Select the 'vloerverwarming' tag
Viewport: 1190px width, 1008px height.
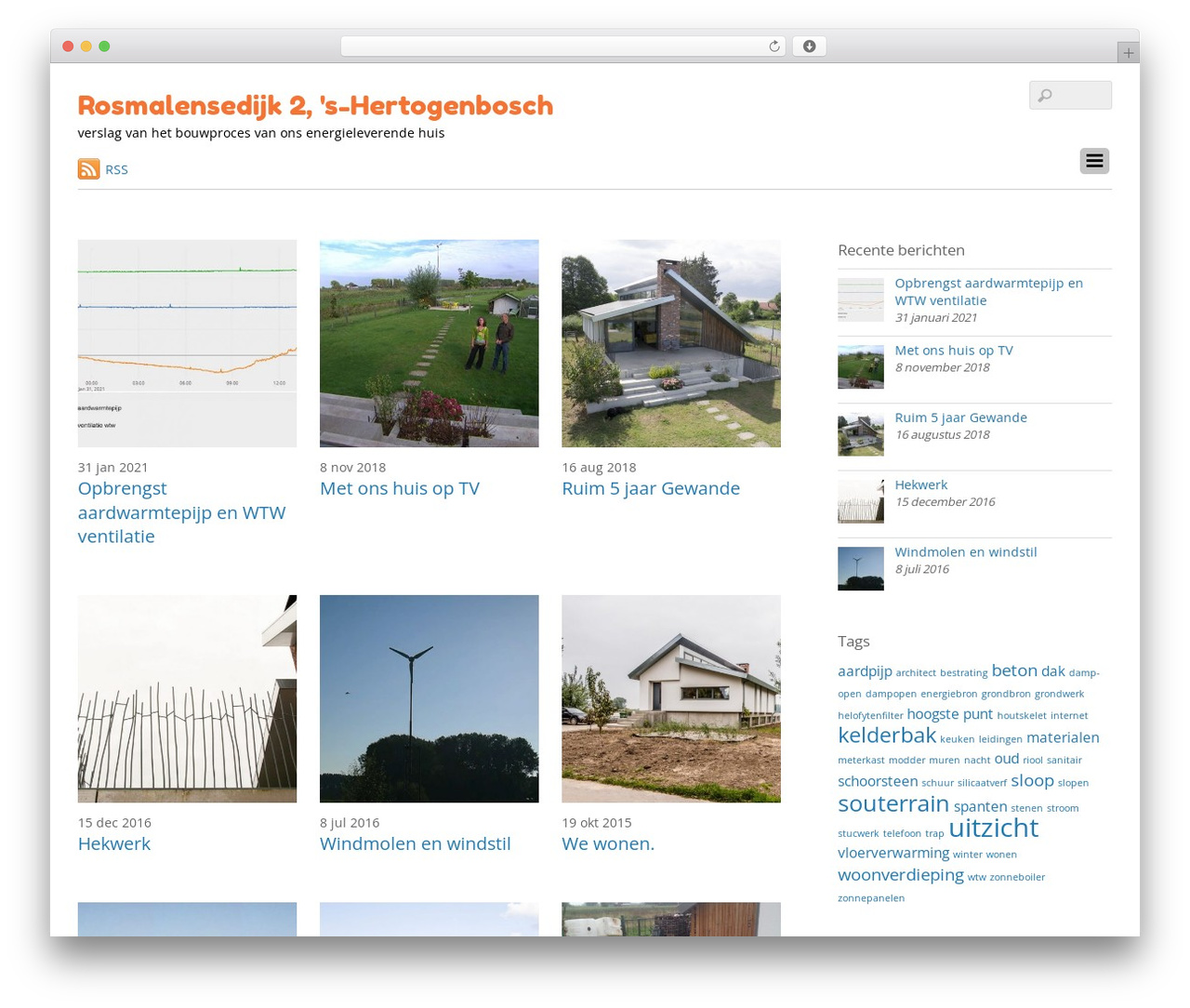(893, 853)
